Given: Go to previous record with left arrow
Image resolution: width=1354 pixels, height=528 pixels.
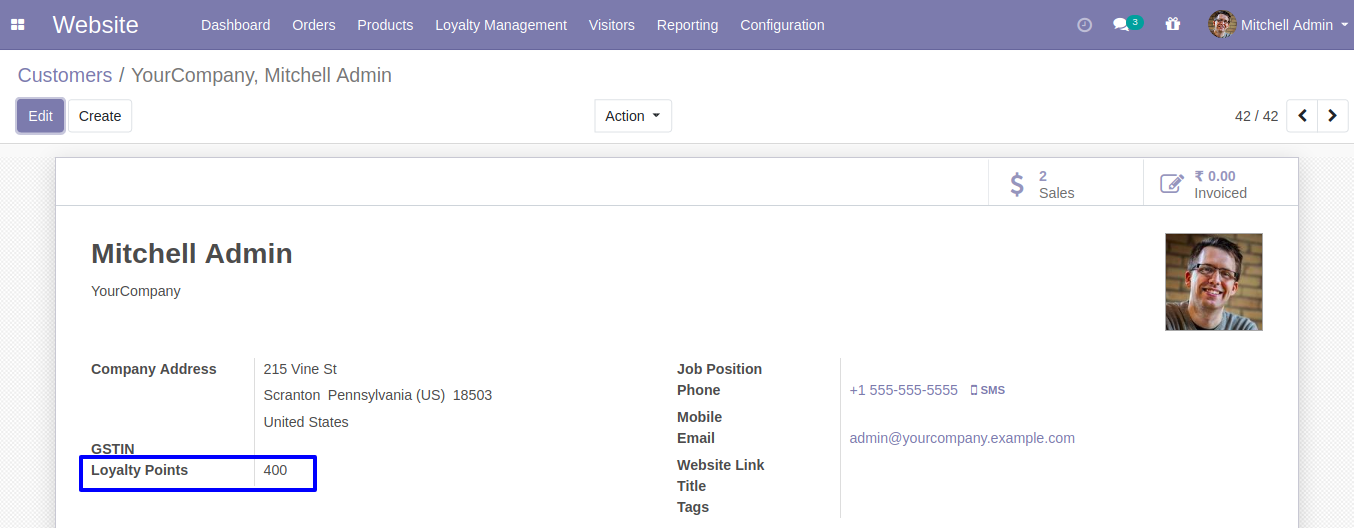Looking at the screenshot, I should pyautogui.click(x=1302, y=116).
